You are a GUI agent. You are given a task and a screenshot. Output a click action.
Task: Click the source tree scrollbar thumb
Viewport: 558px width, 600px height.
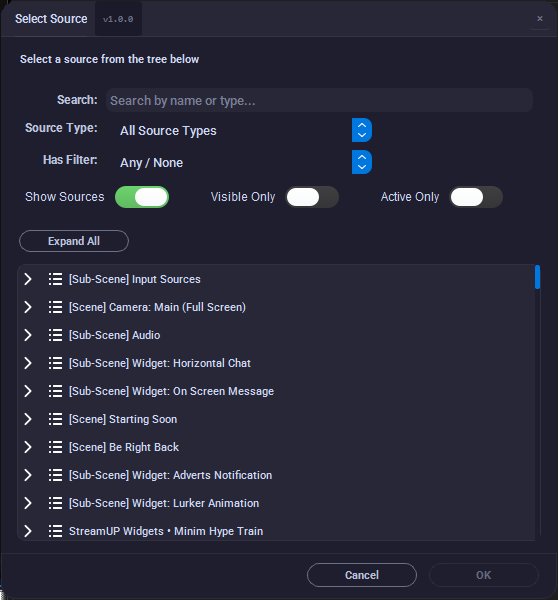pos(537,277)
